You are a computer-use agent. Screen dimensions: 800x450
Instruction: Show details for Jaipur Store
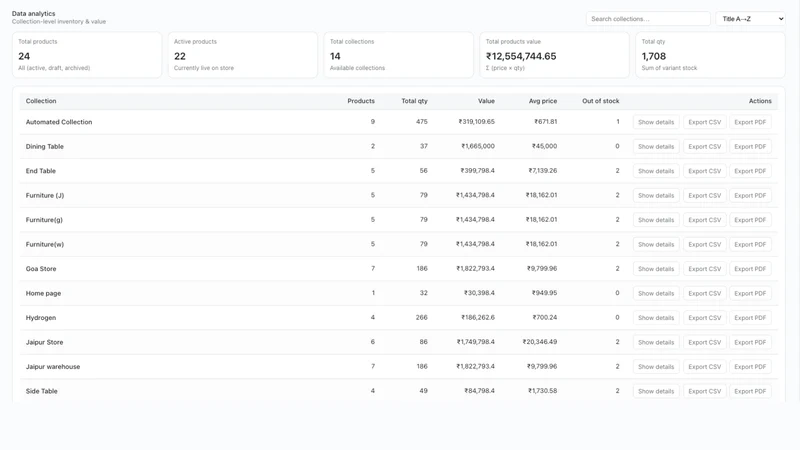click(656, 342)
